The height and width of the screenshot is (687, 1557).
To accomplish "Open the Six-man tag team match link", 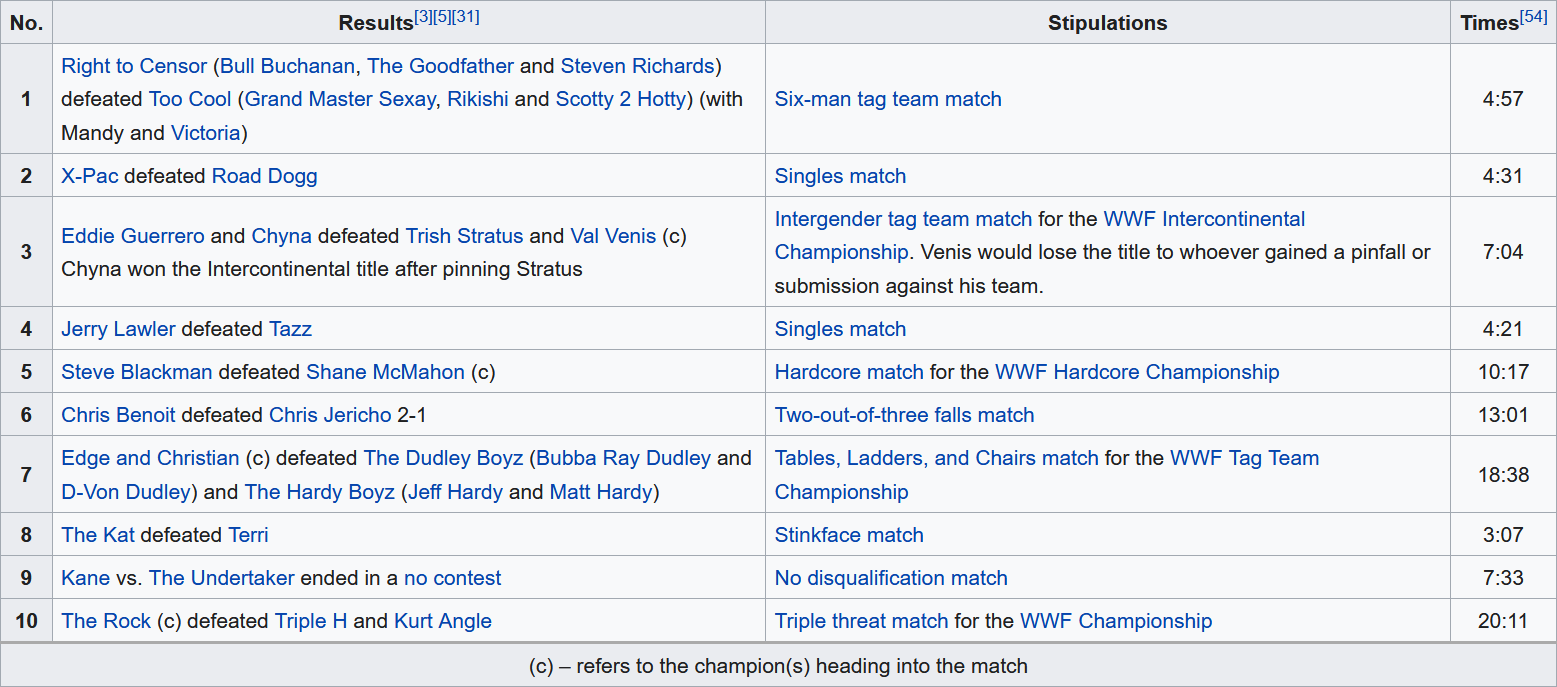I will pyautogui.click(x=887, y=99).
